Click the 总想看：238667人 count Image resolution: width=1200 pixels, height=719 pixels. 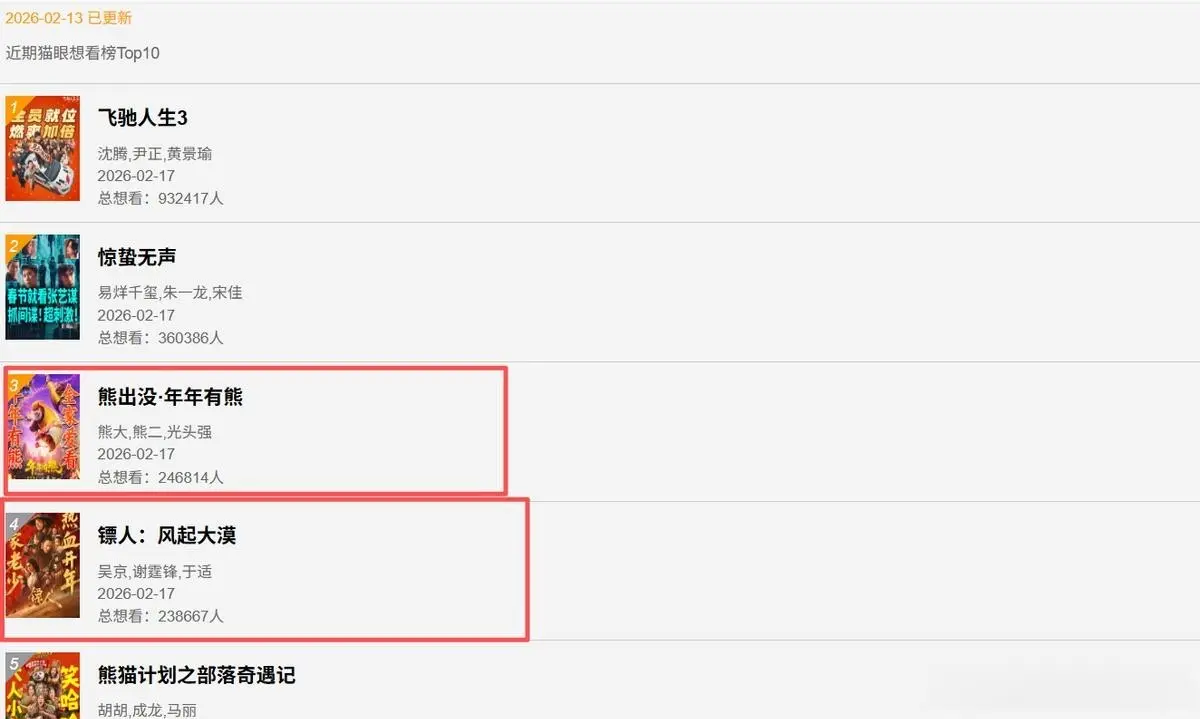[x=161, y=616]
